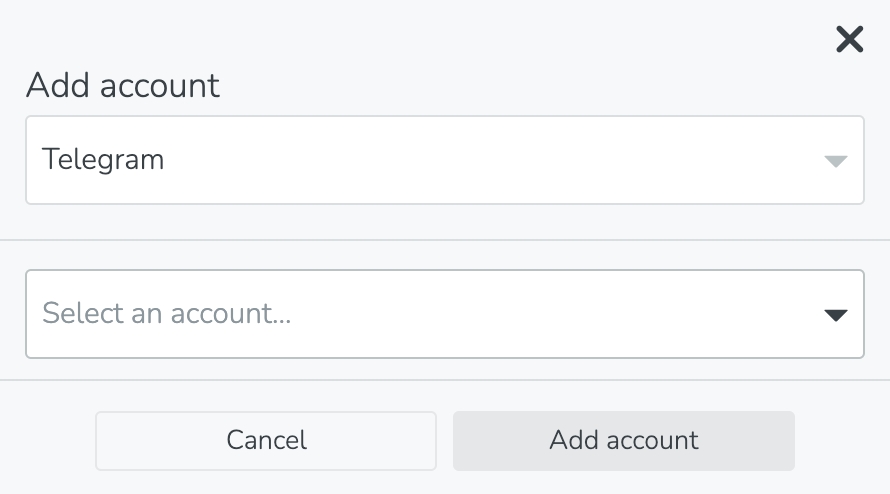This screenshot has width=890, height=494.
Task: Click the Telegram dropdown triangle icon
Action: (x=836, y=161)
